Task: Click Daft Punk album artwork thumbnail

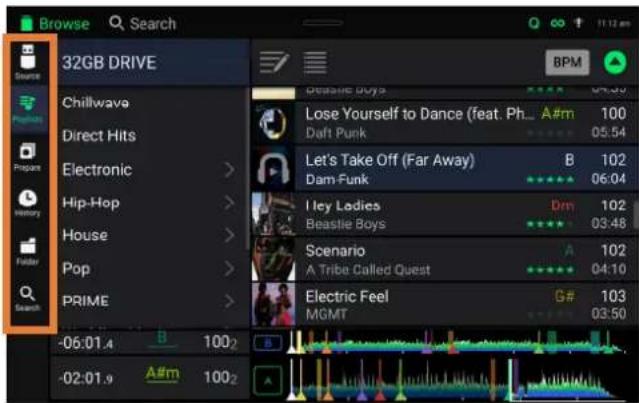Action: click(273, 123)
